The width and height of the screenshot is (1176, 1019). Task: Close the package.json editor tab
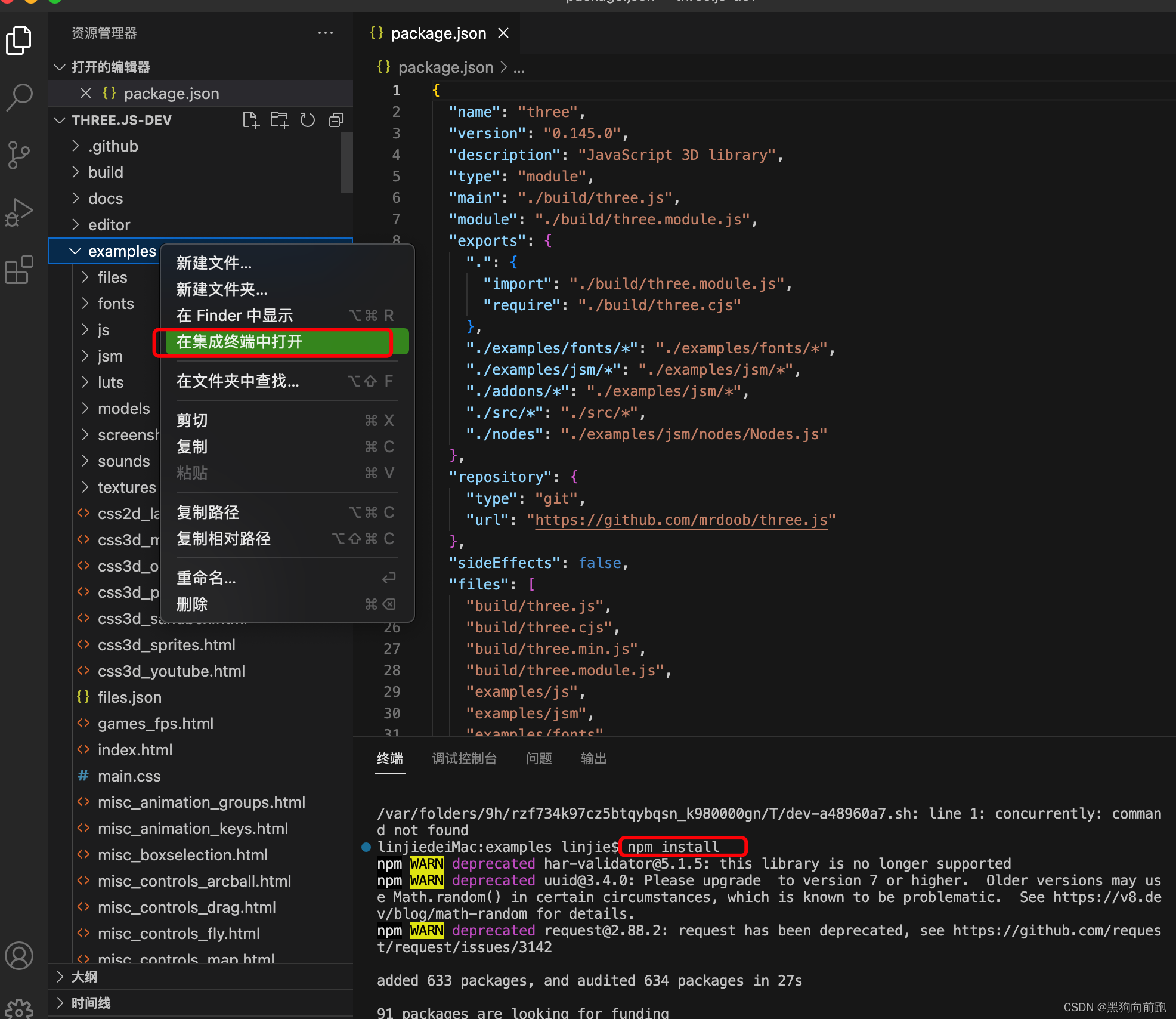click(503, 33)
